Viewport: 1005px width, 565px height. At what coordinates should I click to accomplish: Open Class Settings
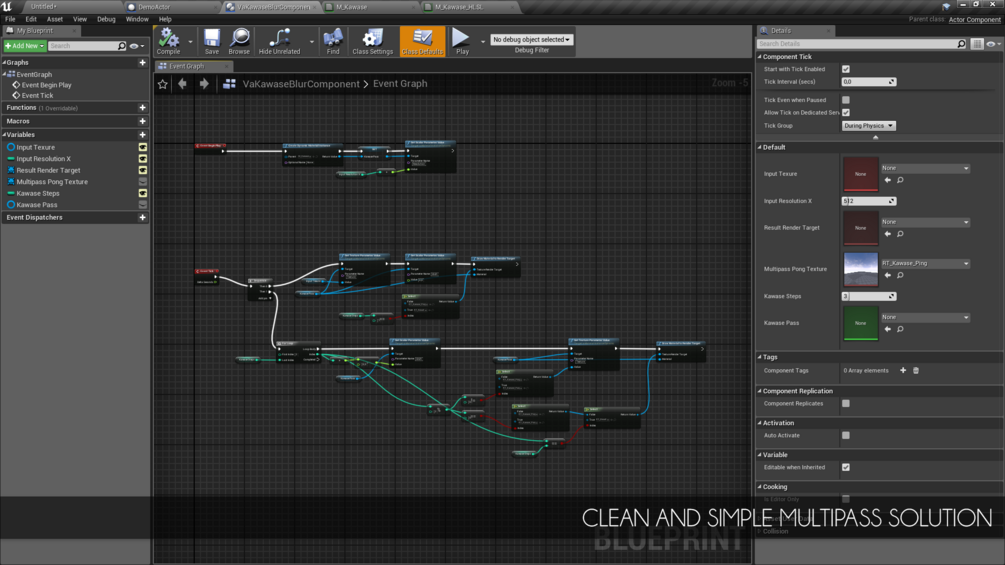pos(372,41)
